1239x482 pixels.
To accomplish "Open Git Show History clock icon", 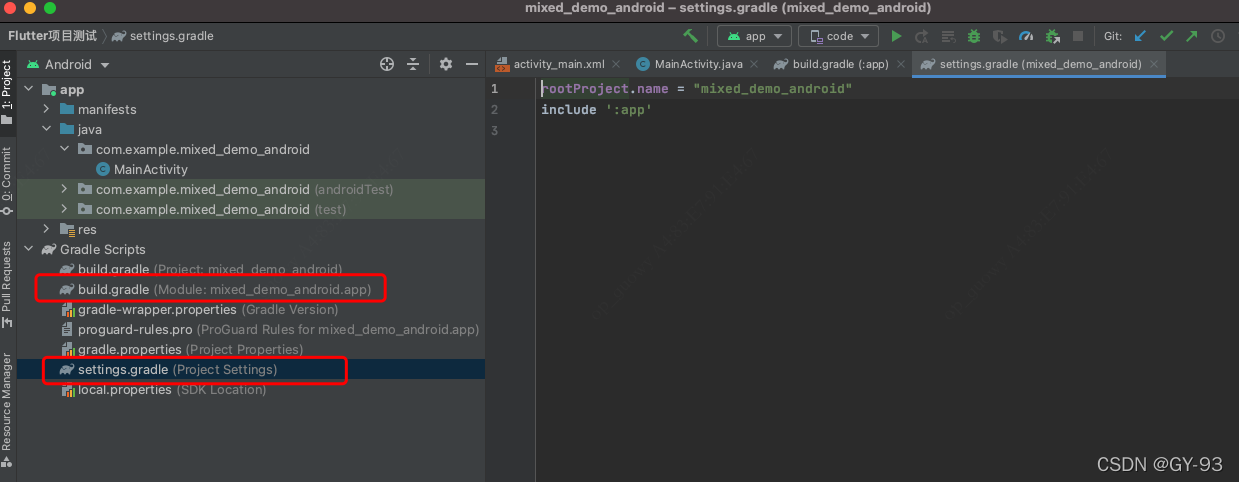I will click(1218, 36).
